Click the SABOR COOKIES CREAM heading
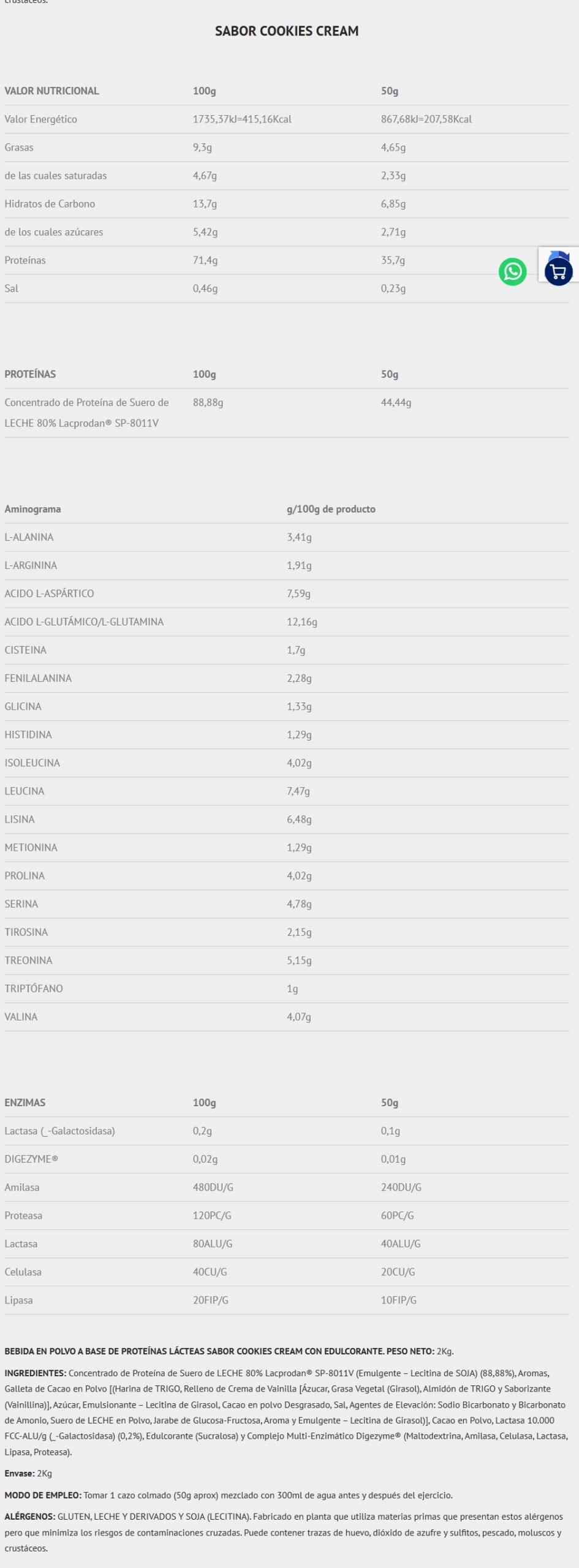The width and height of the screenshot is (579, 1568). pos(287,31)
